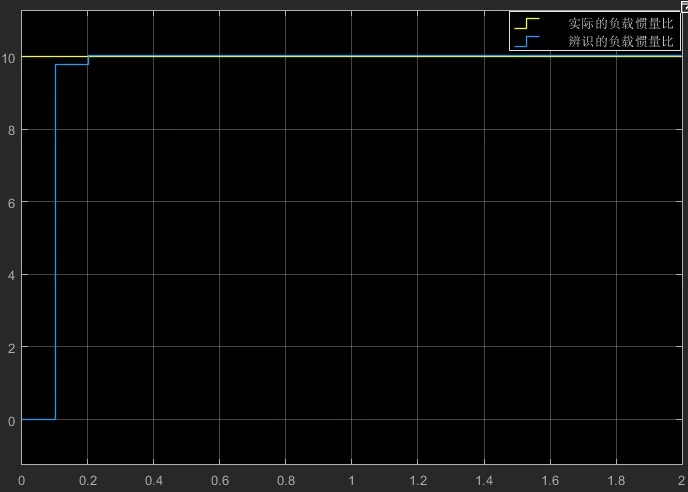The image size is (688, 492).
Task: Click the x-axis tick label 1.8
Action: coord(616,481)
